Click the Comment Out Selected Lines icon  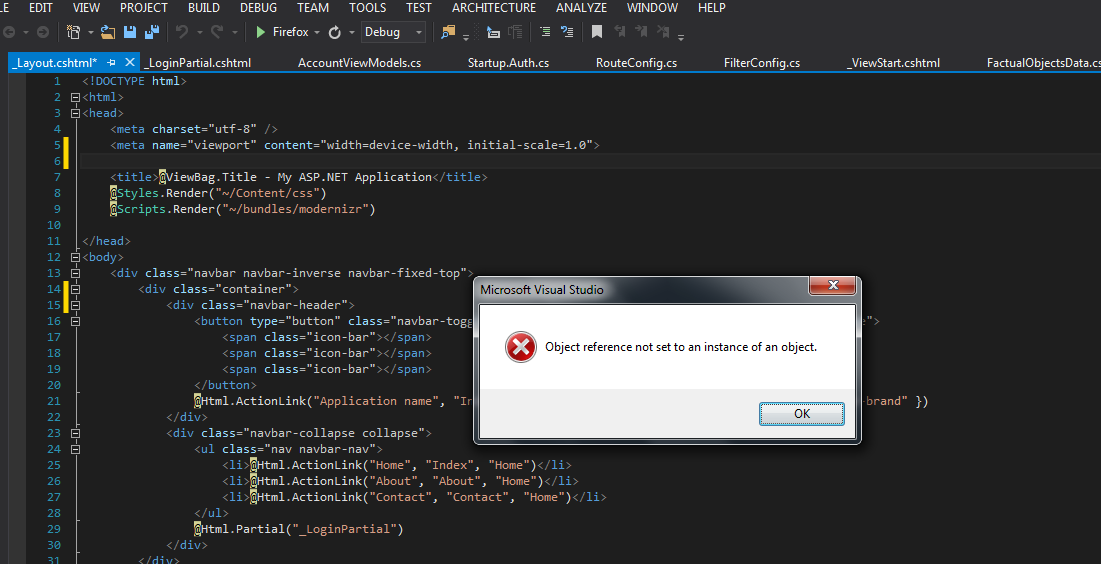(x=545, y=32)
